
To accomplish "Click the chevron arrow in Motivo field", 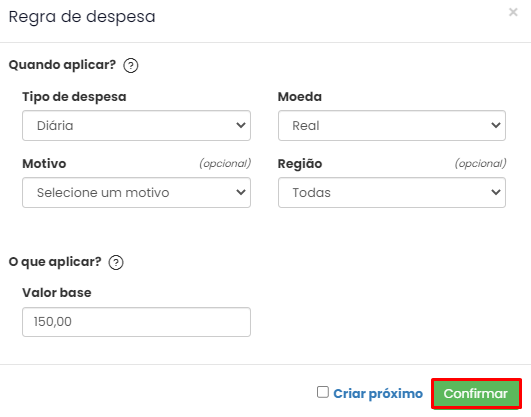I will [x=241, y=192].
